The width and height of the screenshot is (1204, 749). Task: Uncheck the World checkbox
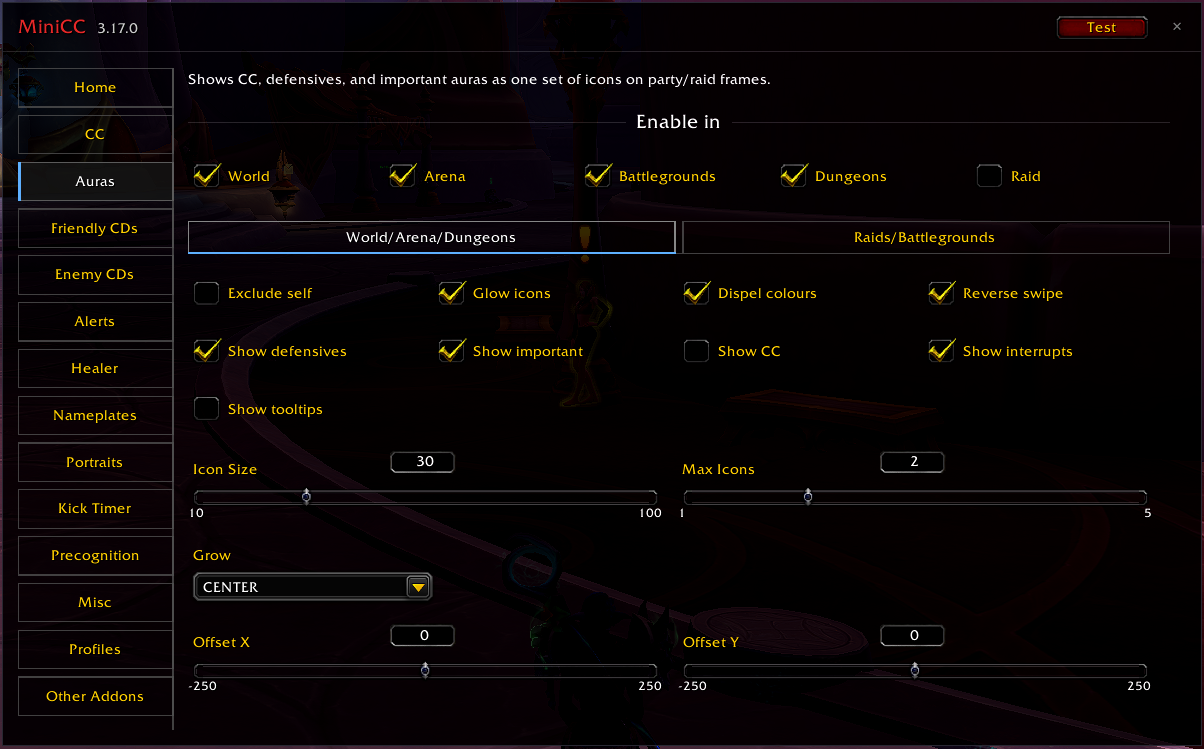[x=207, y=176]
